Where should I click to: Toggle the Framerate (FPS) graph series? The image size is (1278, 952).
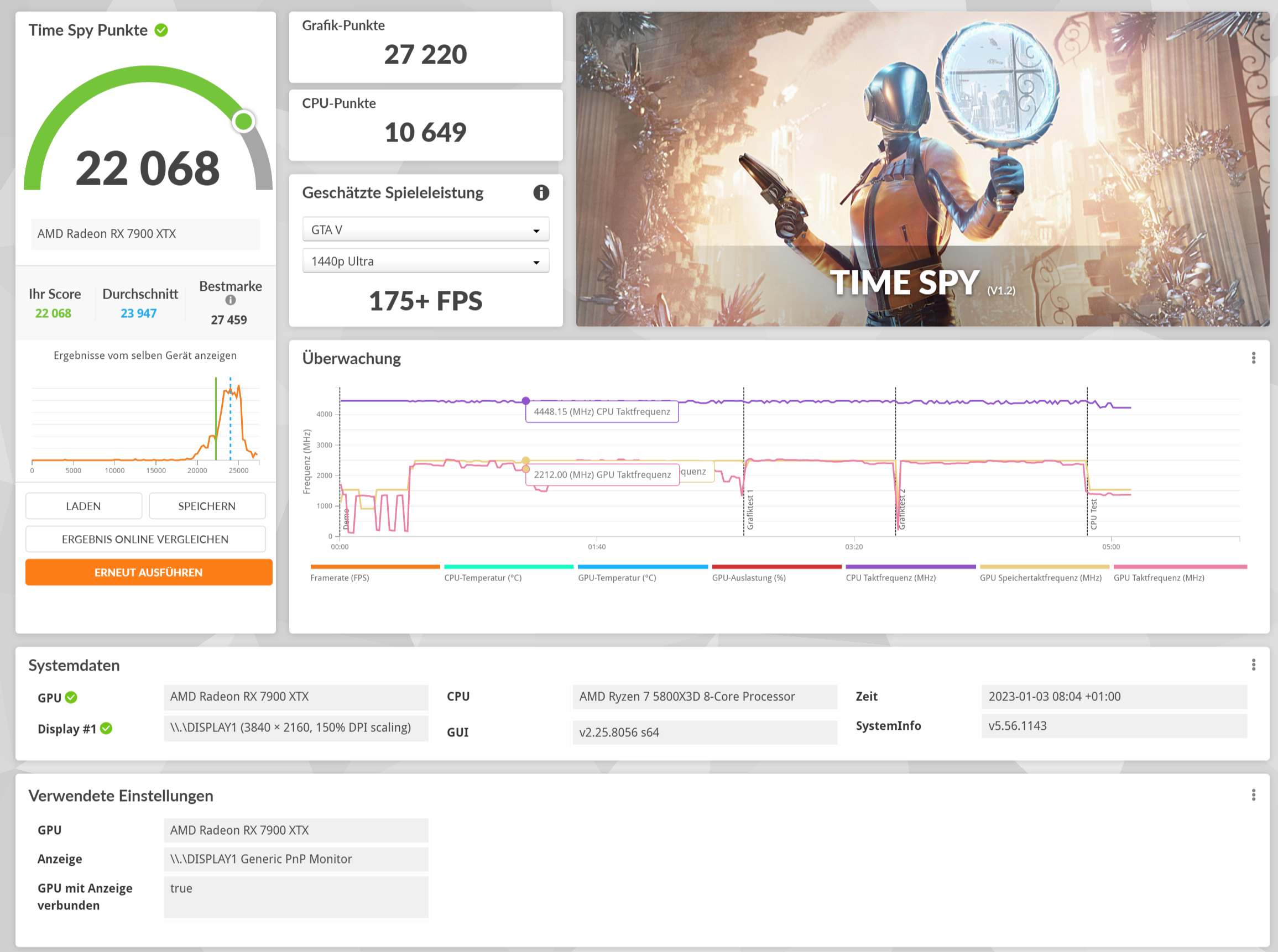click(340, 577)
